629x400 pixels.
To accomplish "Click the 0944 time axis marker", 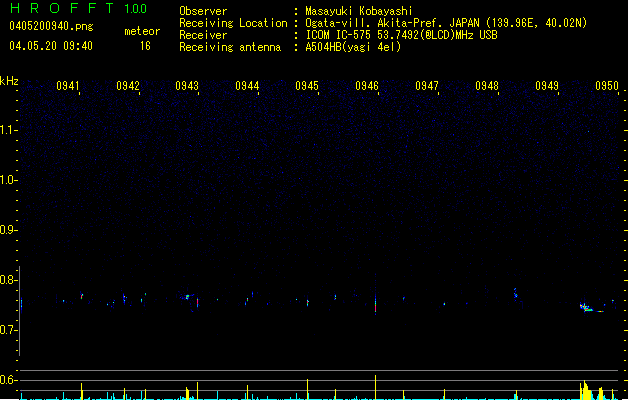I will click(247, 86).
